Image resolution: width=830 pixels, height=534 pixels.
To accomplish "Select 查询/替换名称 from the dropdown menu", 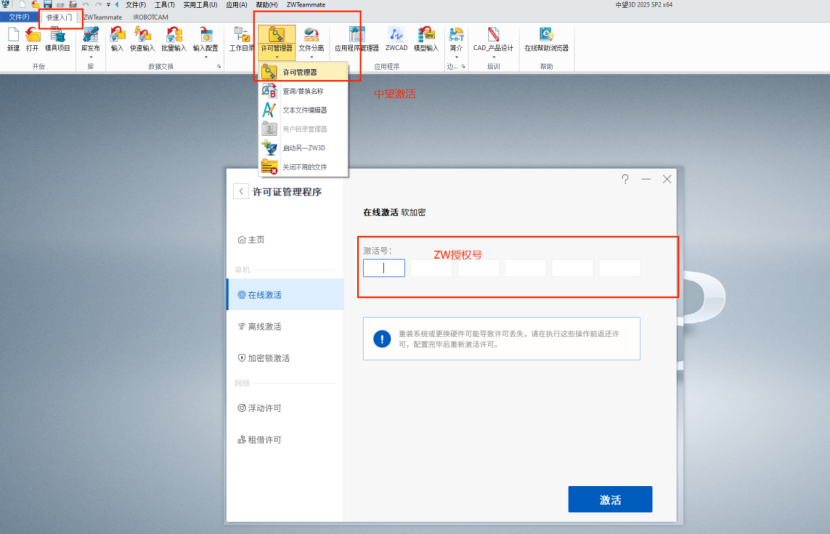I will click(303, 91).
